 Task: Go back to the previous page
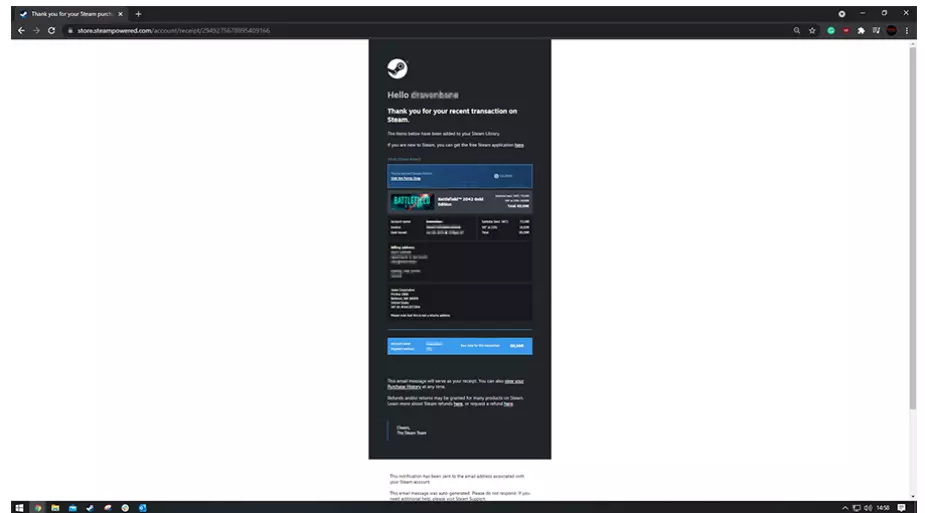[x=21, y=31]
